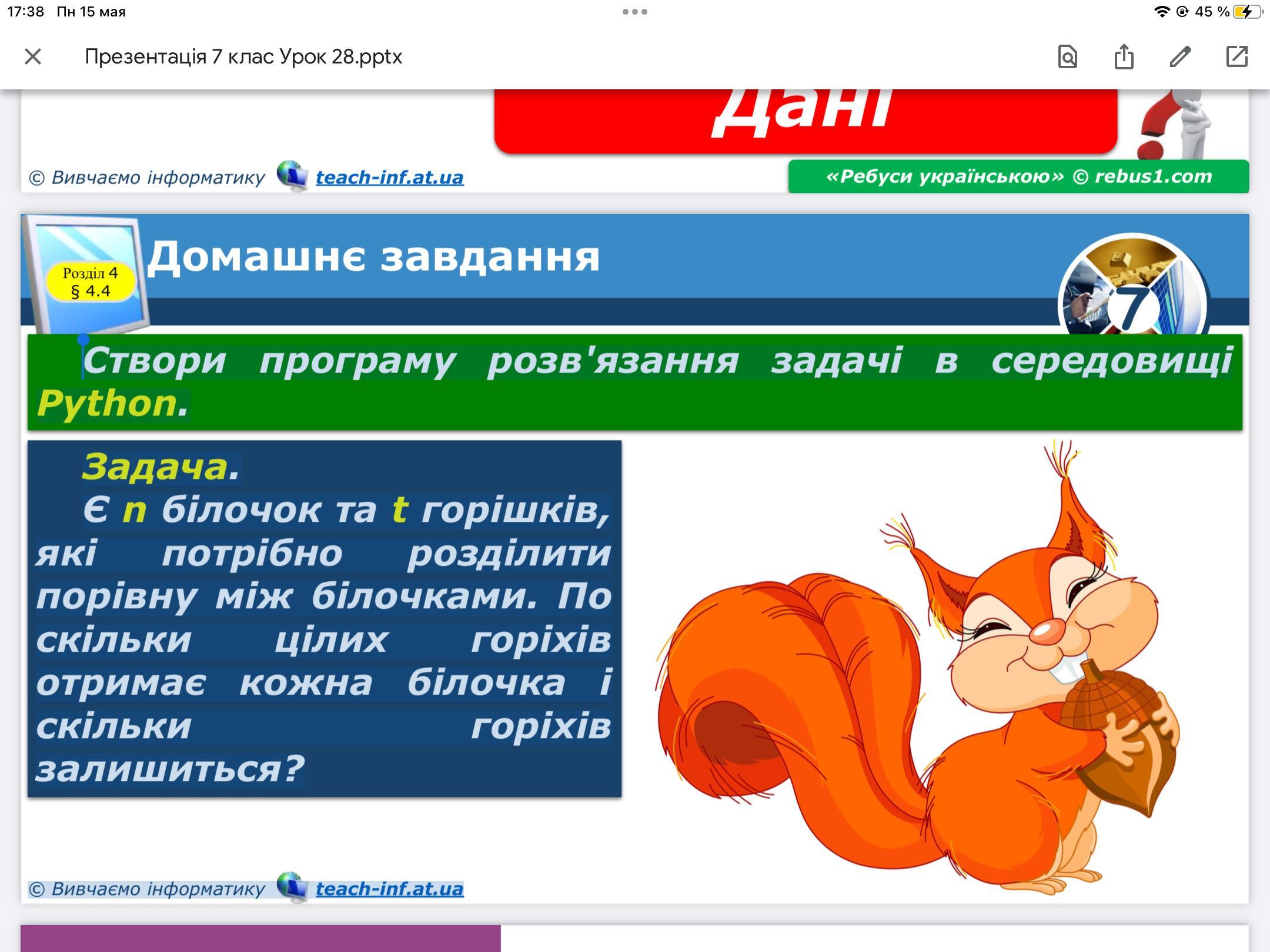Tap the Задача problem text box
The height and width of the screenshot is (952, 1270).
(324, 618)
